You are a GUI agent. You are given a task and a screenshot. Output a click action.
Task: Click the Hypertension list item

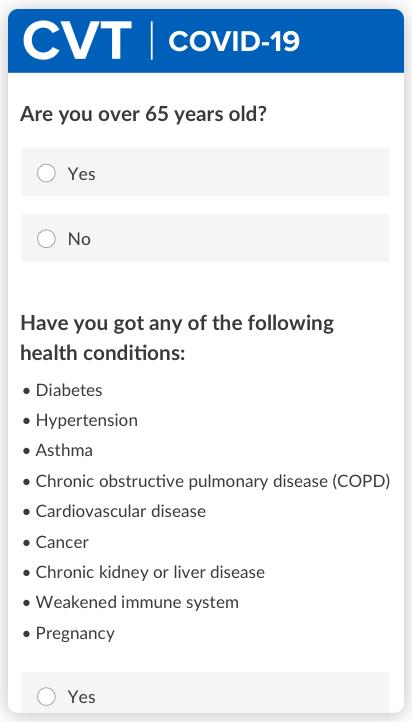pyautogui.click(x=87, y=421)
